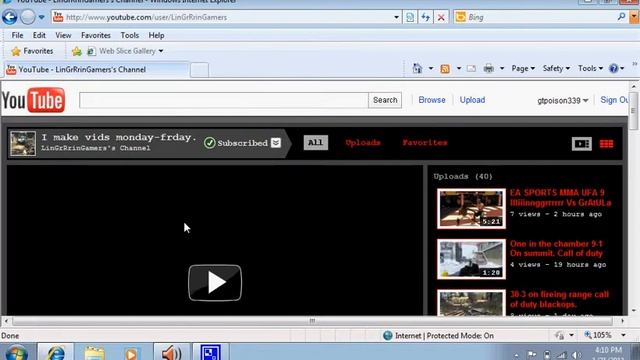Viewport: 640px width, 360px height.
Task: Expand the subscription options arrow
Action: pyautogui.click(x=276, y=142)
